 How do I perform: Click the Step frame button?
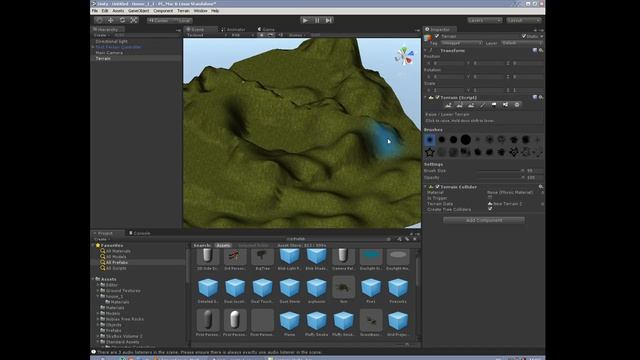(x=329, y=20)
